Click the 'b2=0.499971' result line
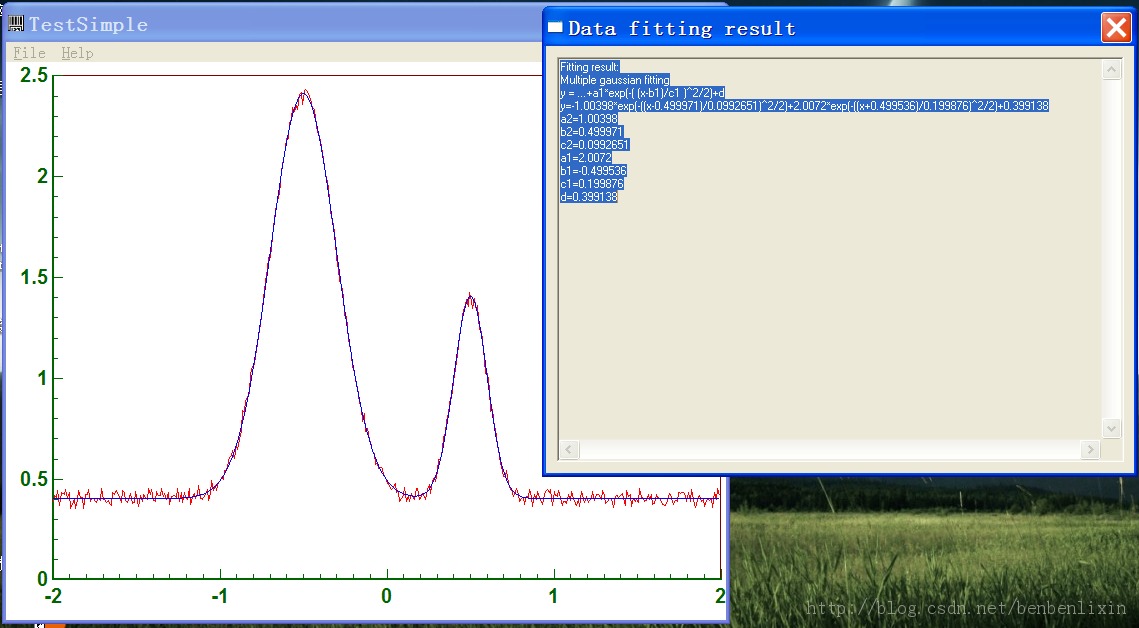Image resolution: width=1139 pixels, height=628 pixels. pos(591,132)
